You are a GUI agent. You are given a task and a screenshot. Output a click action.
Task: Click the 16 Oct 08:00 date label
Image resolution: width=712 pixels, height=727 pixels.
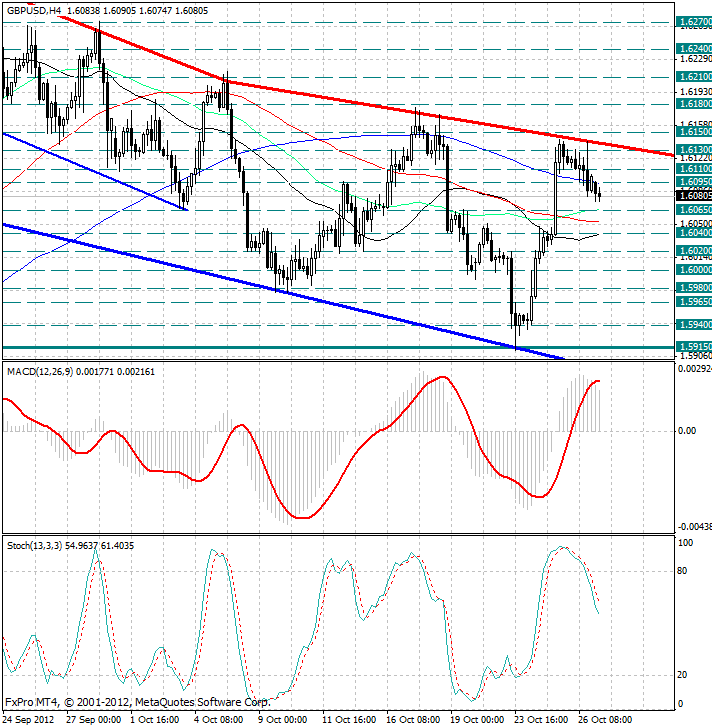413,720
